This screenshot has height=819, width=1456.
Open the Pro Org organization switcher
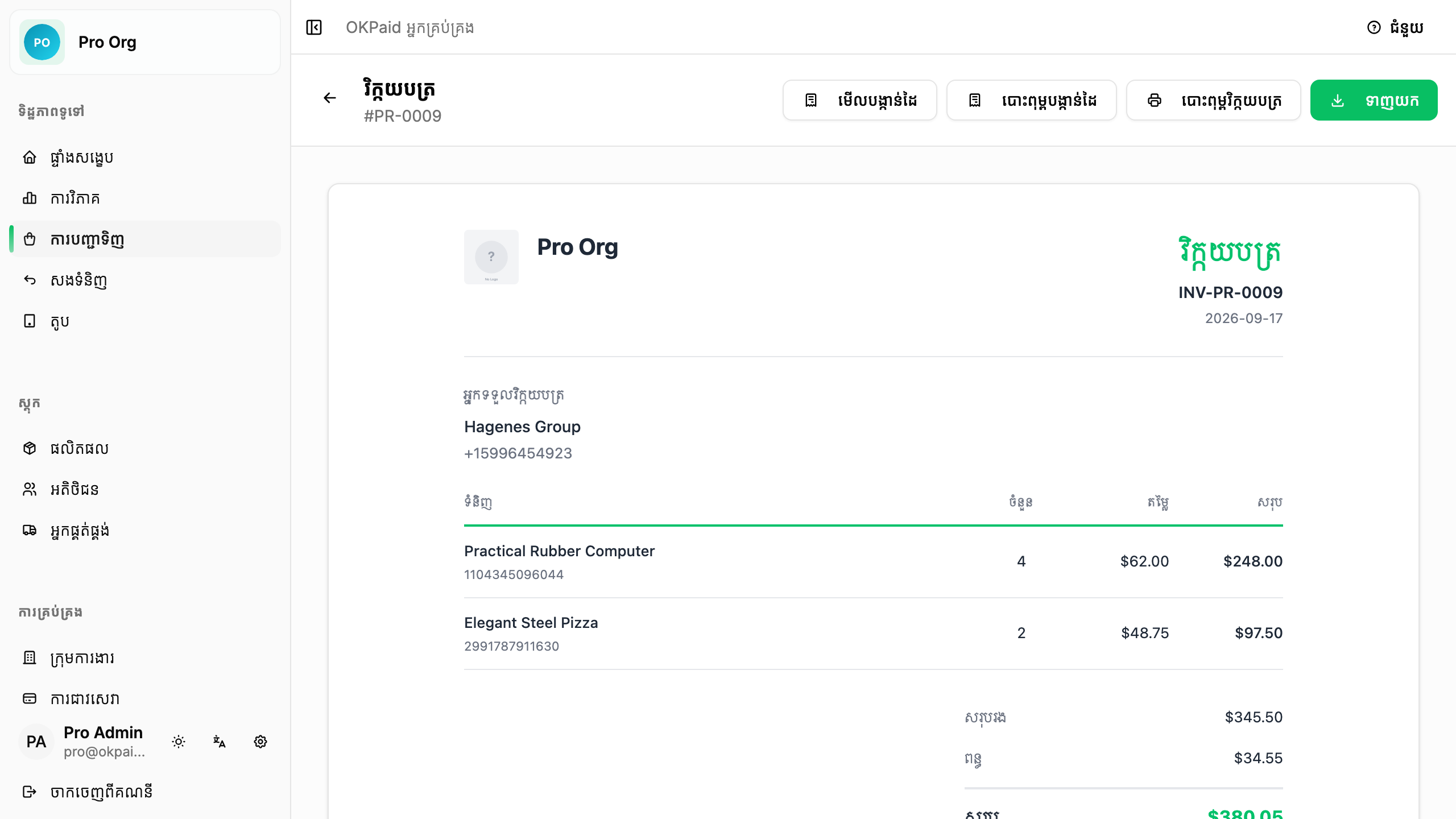tap(145, 42)
